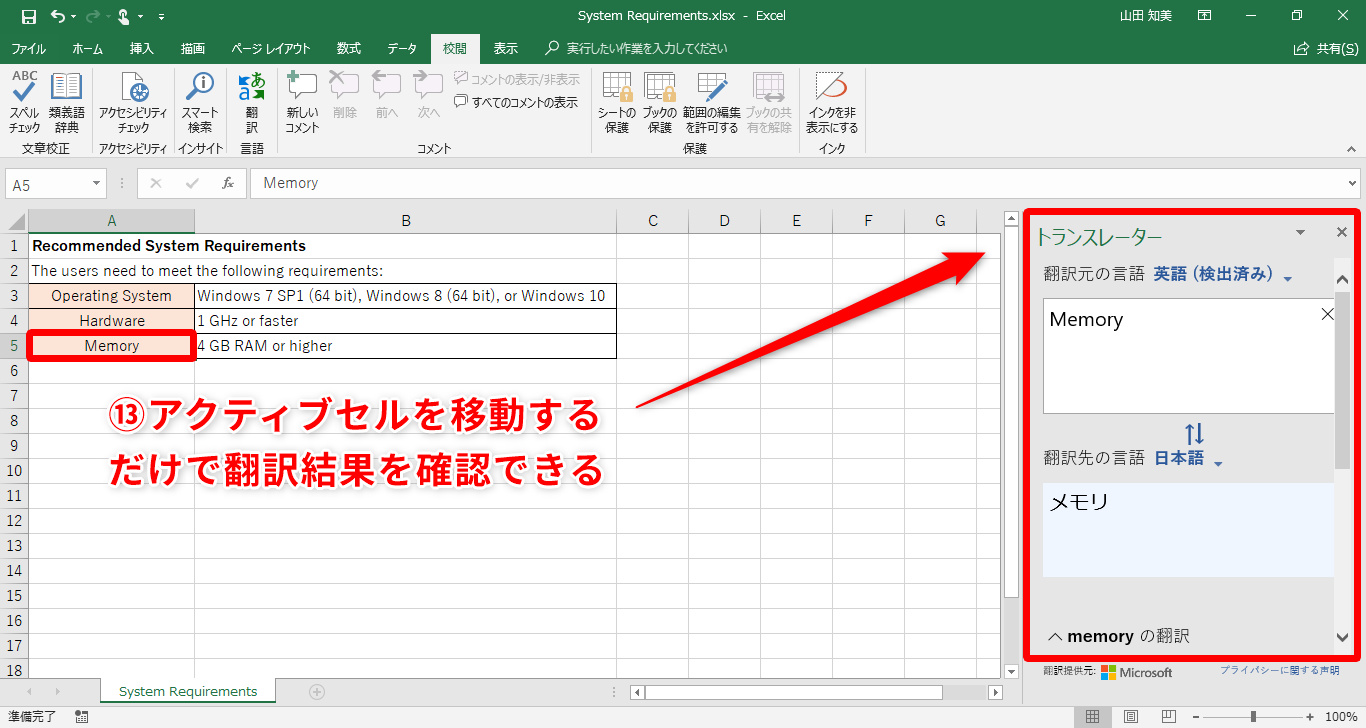Click the Redo button in title bar
The width and height of the screenshot is (1366, 728).
(x=91, y=16)
